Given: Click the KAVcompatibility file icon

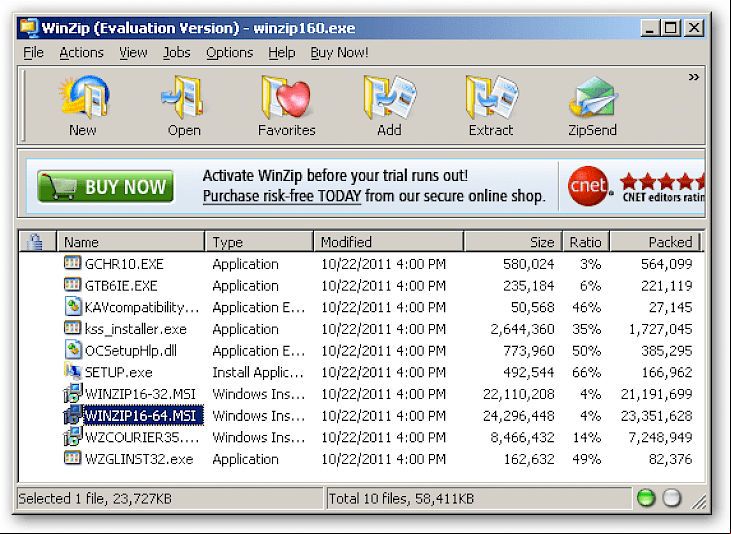Looking at the screenshot, I should click(x=73, y=306).
